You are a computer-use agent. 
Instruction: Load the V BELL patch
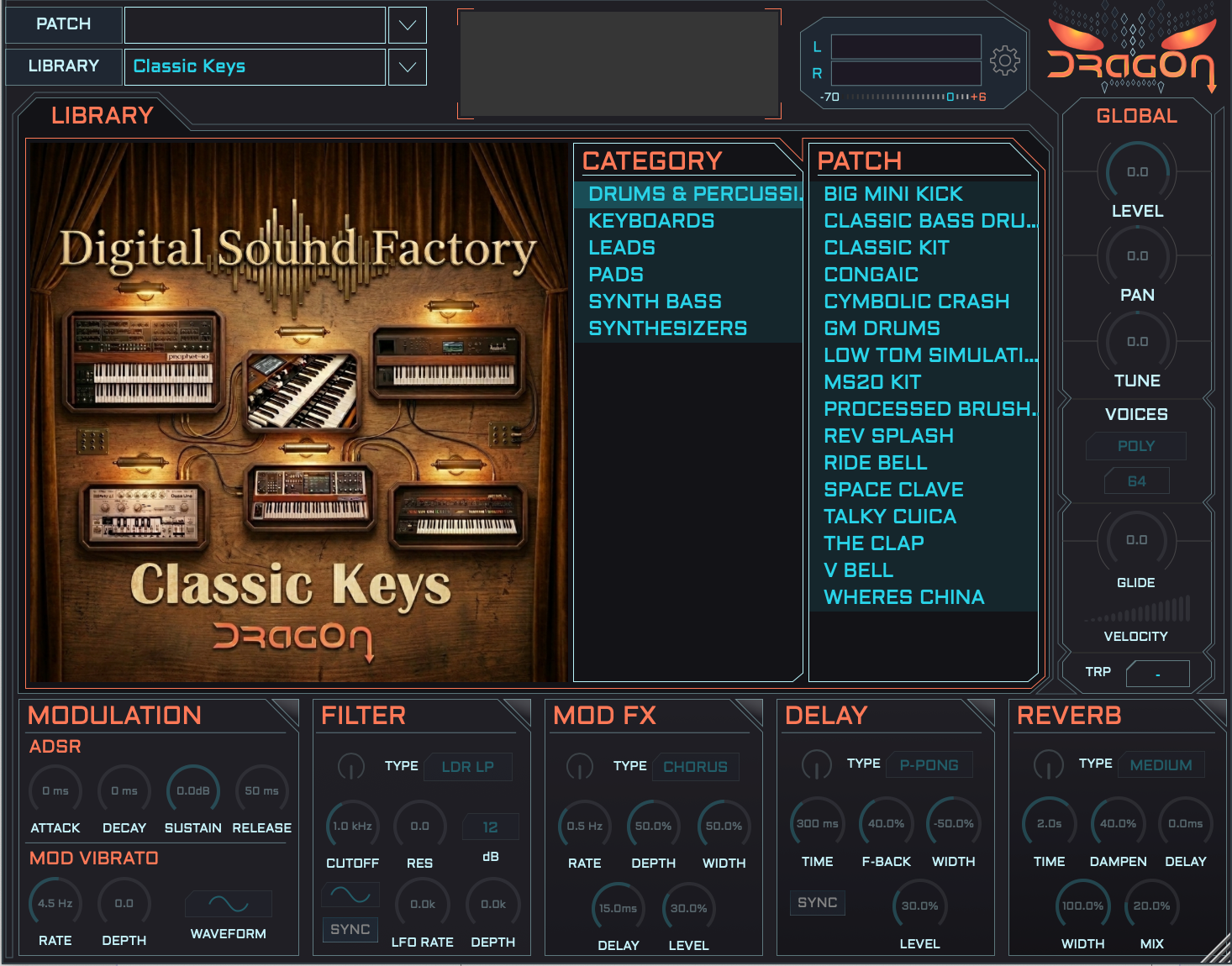[924, 570]
